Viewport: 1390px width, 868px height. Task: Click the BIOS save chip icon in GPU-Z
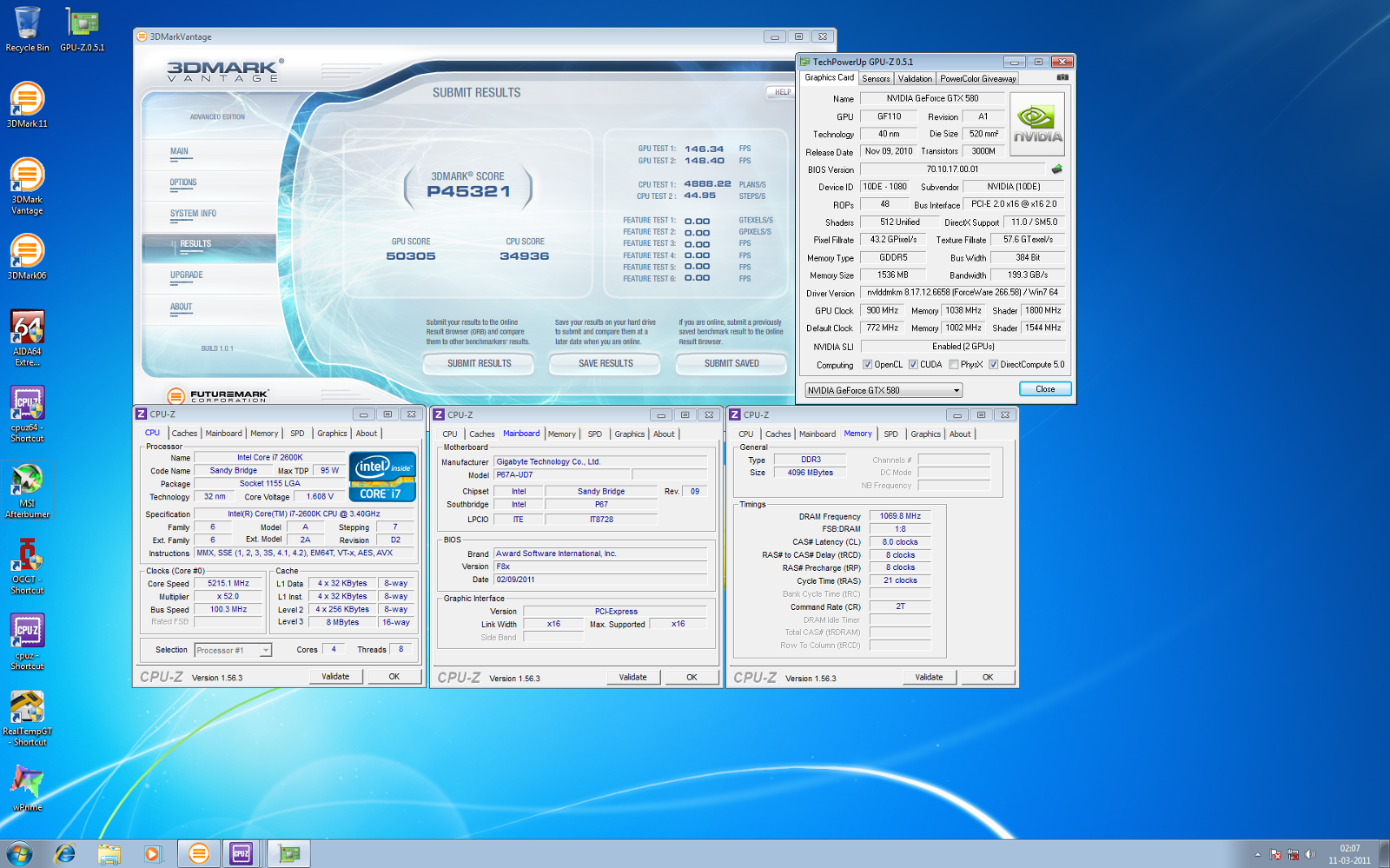tap(1056, 169)
